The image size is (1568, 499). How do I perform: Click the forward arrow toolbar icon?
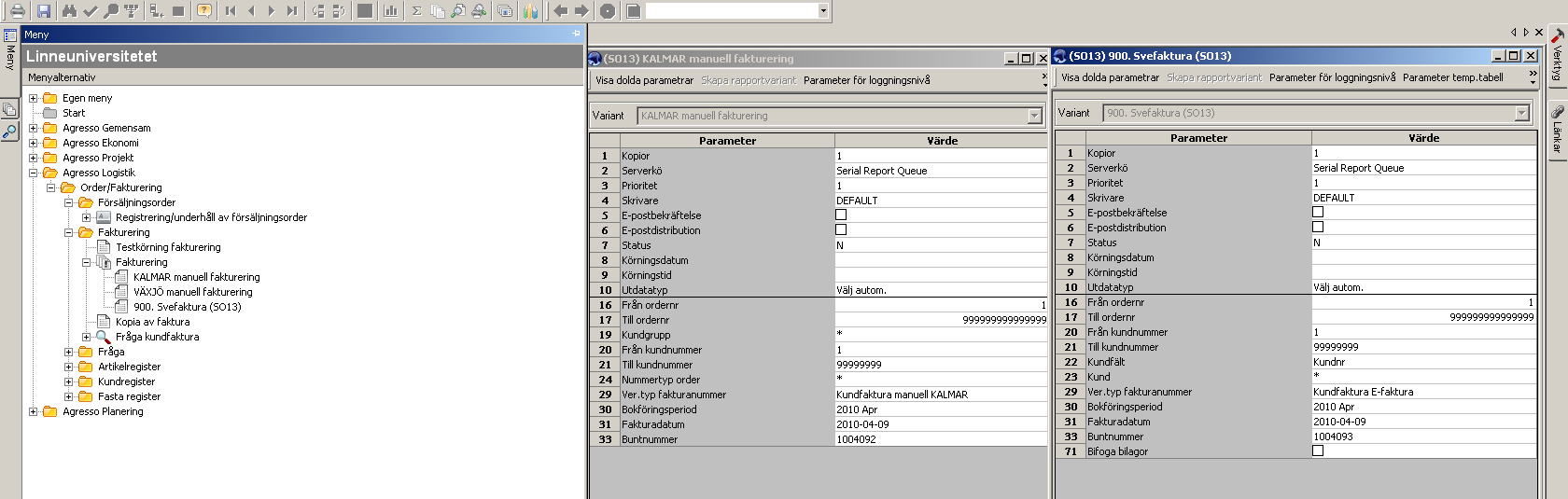click(x=581, y=11)
